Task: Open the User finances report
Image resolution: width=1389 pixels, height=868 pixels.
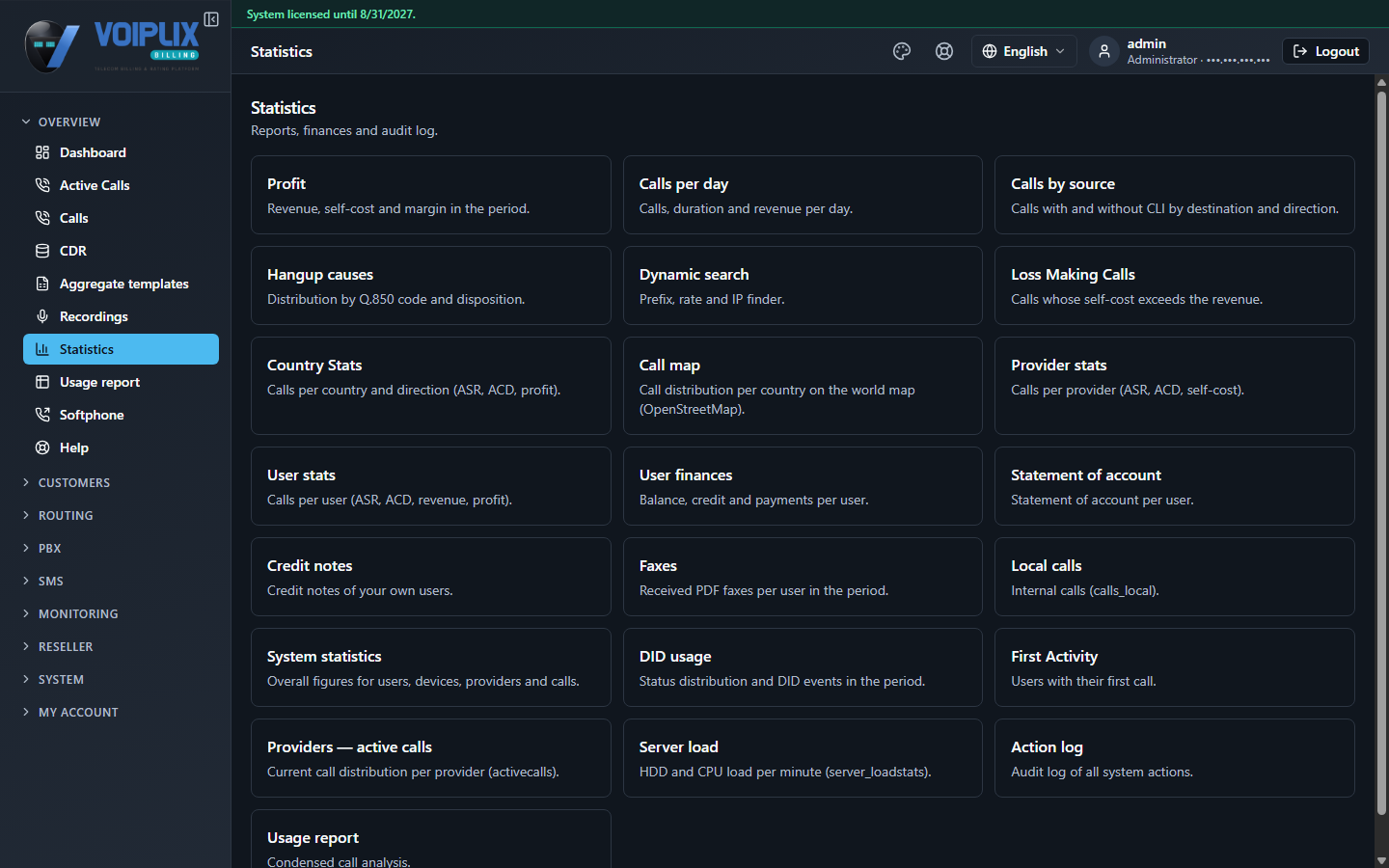Action: tap(803, 486)
